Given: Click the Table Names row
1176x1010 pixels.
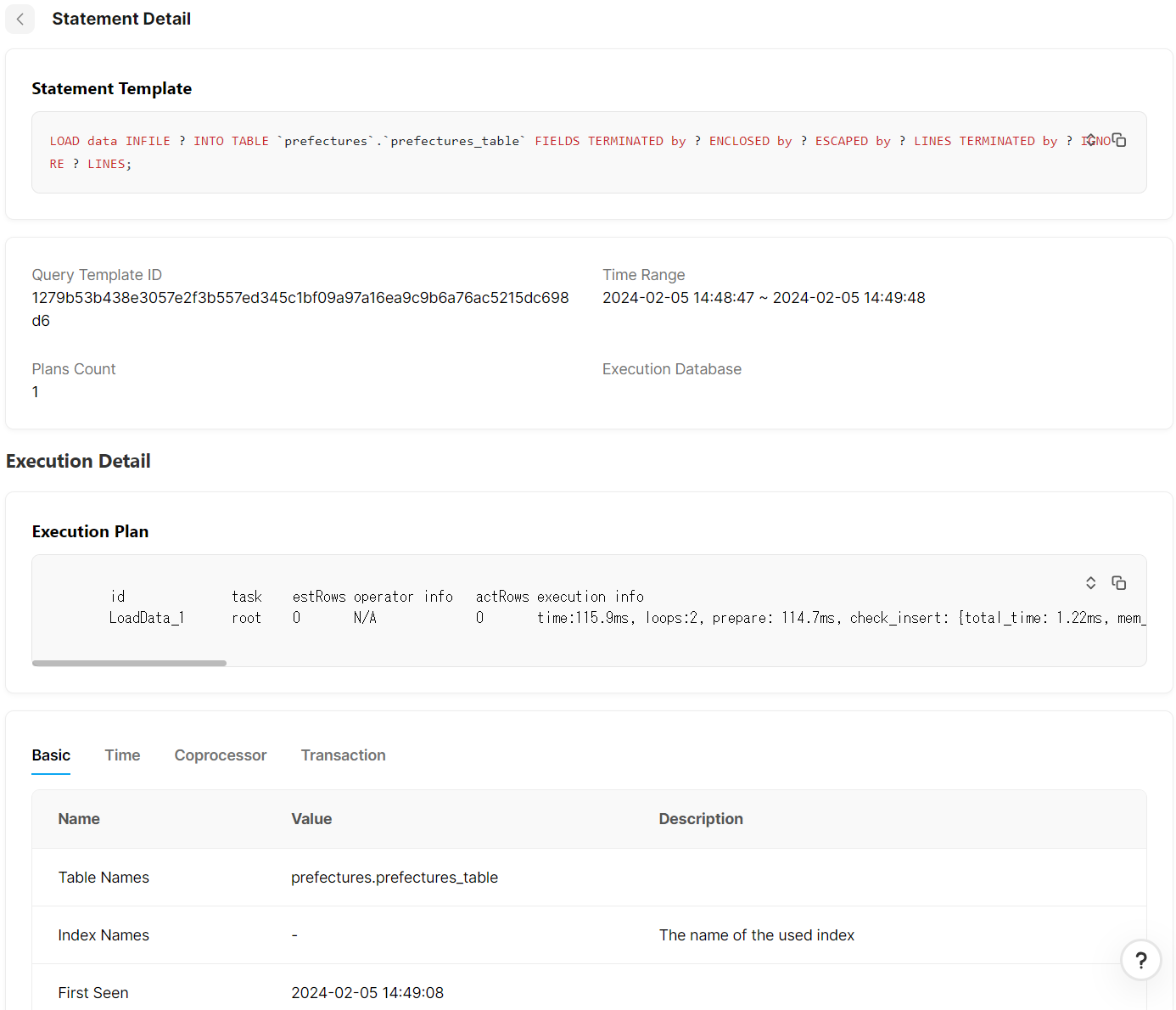Looking at the screenshot, I should click(x=104, y=877).
